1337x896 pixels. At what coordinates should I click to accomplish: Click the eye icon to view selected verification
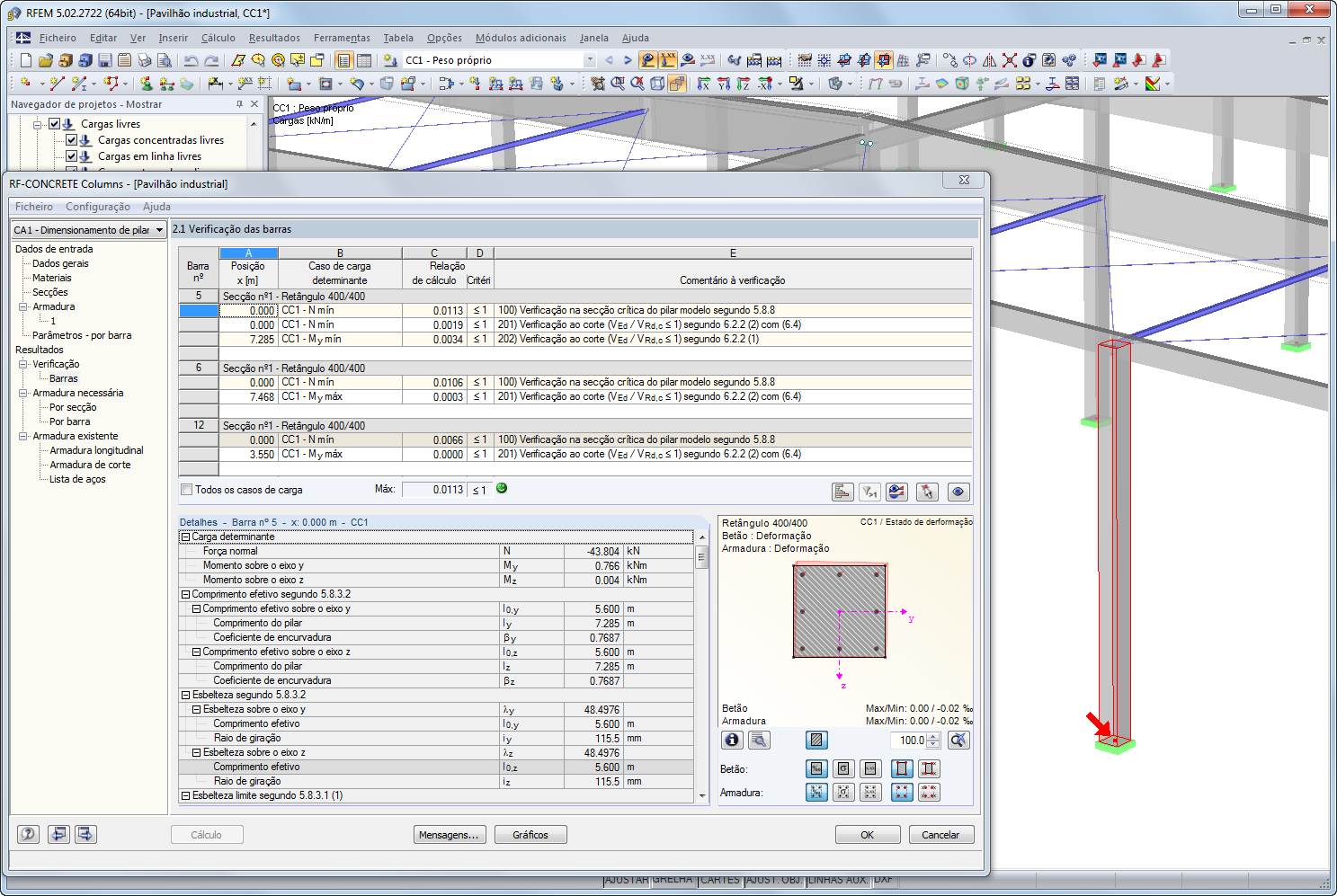[958, 492]
